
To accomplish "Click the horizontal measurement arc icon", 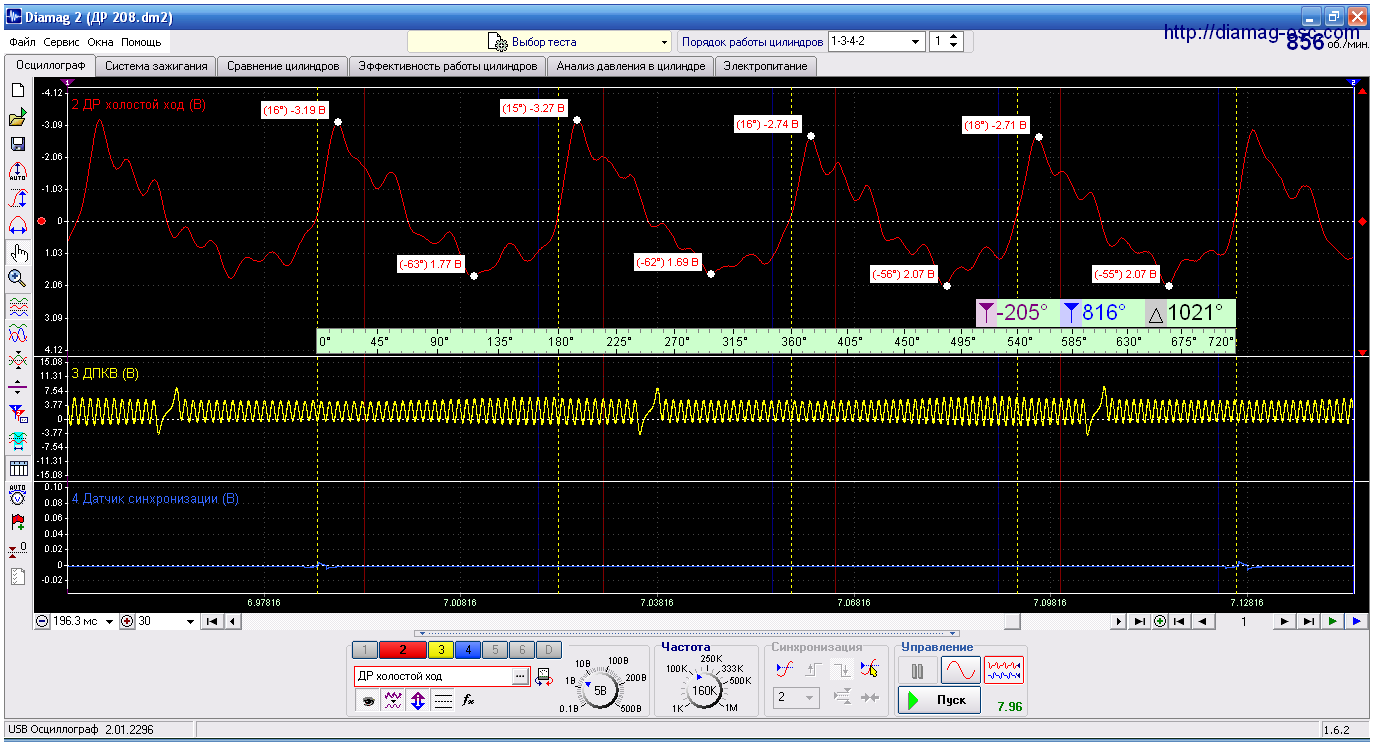I will click(17, 225).
